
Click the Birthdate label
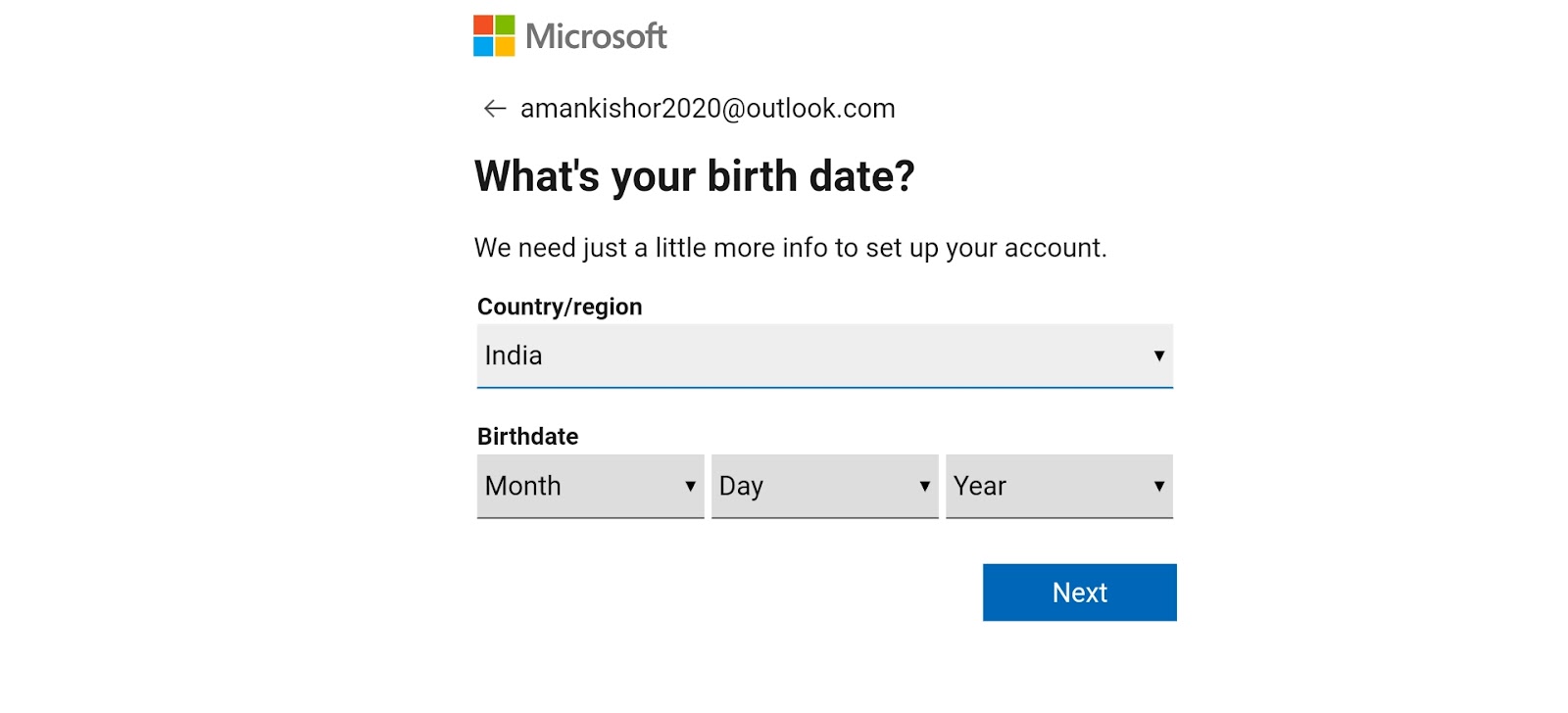coord(527,437)
